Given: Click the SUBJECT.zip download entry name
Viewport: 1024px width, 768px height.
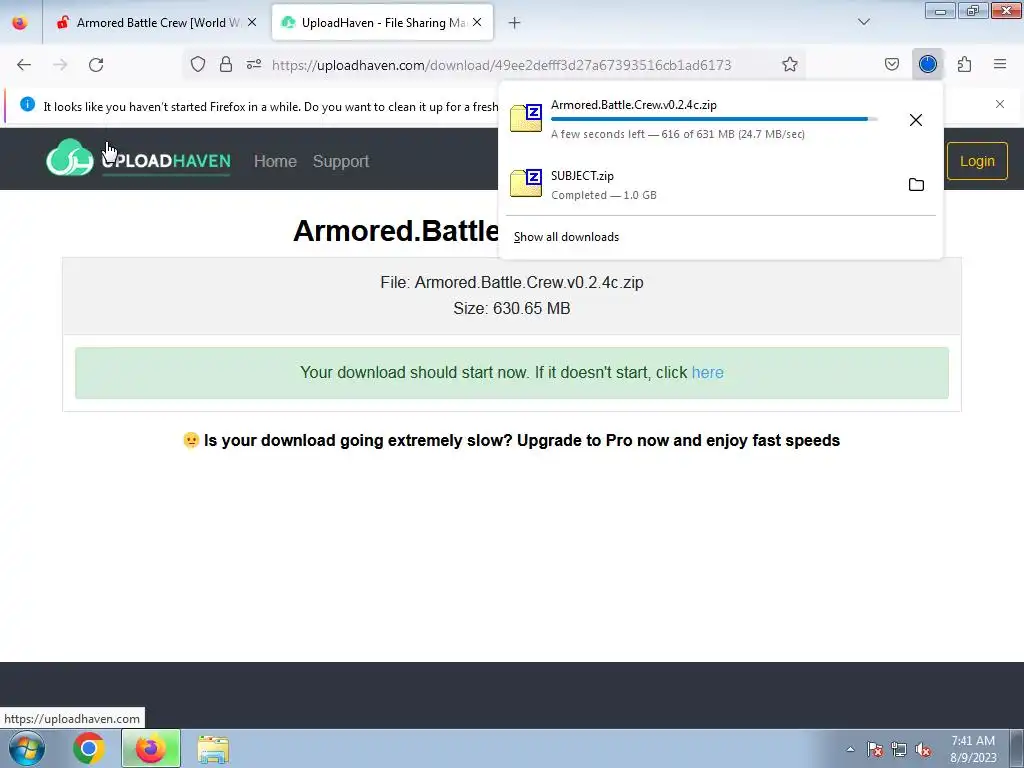Looking at the screenshot, I should tap(583, 176).
